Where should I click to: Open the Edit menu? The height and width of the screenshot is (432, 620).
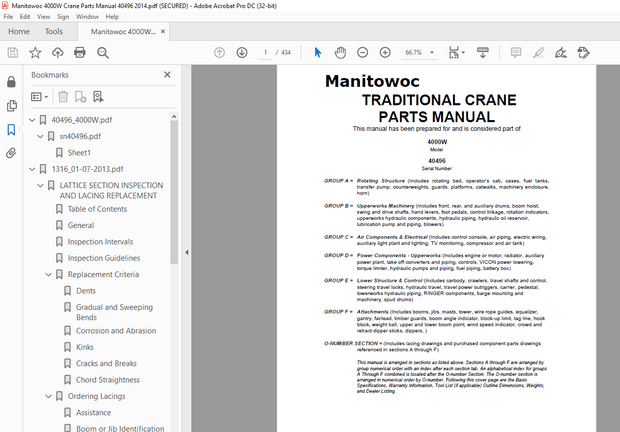point(25,17)
